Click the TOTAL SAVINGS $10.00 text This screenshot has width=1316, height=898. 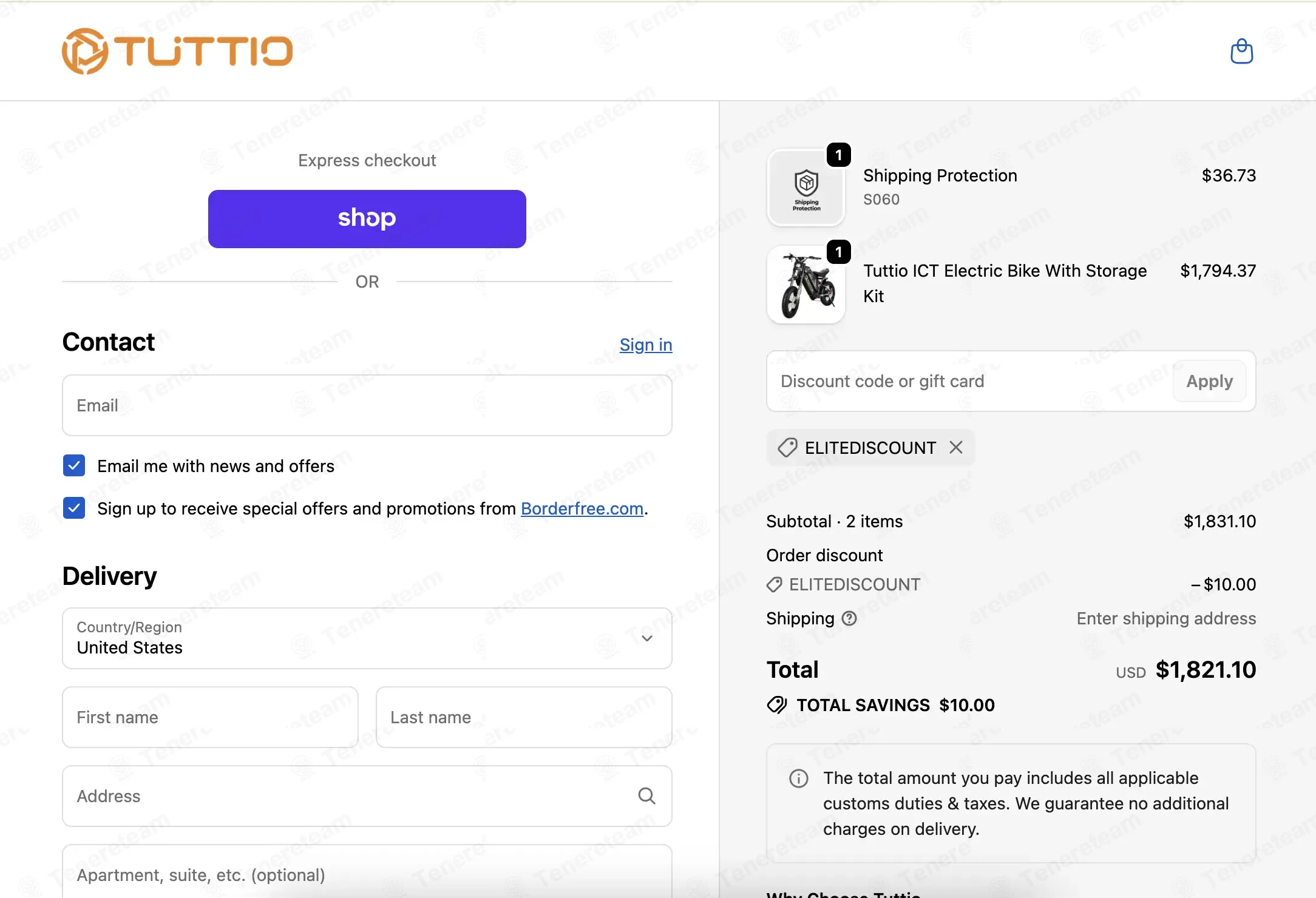pos(896,705)
